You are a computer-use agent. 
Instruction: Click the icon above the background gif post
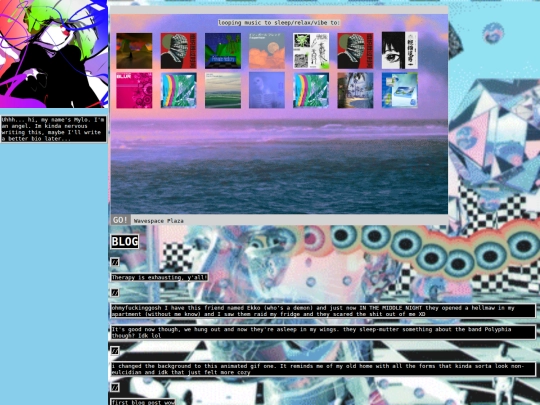(x=115, y=351)
